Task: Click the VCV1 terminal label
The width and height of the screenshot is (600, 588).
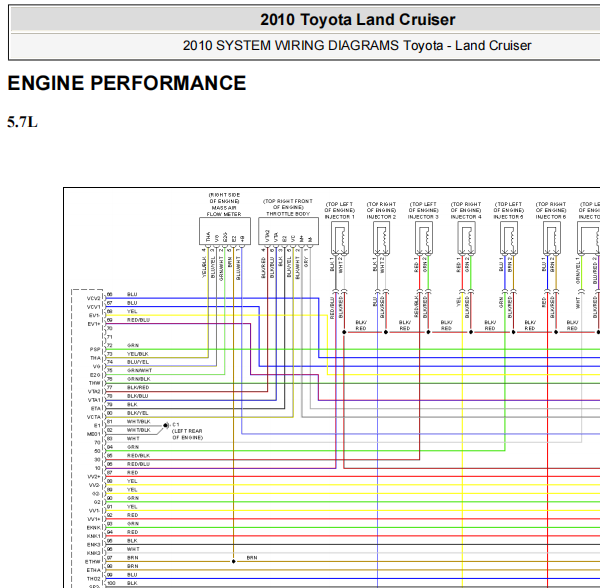Action: click(94, 307)
